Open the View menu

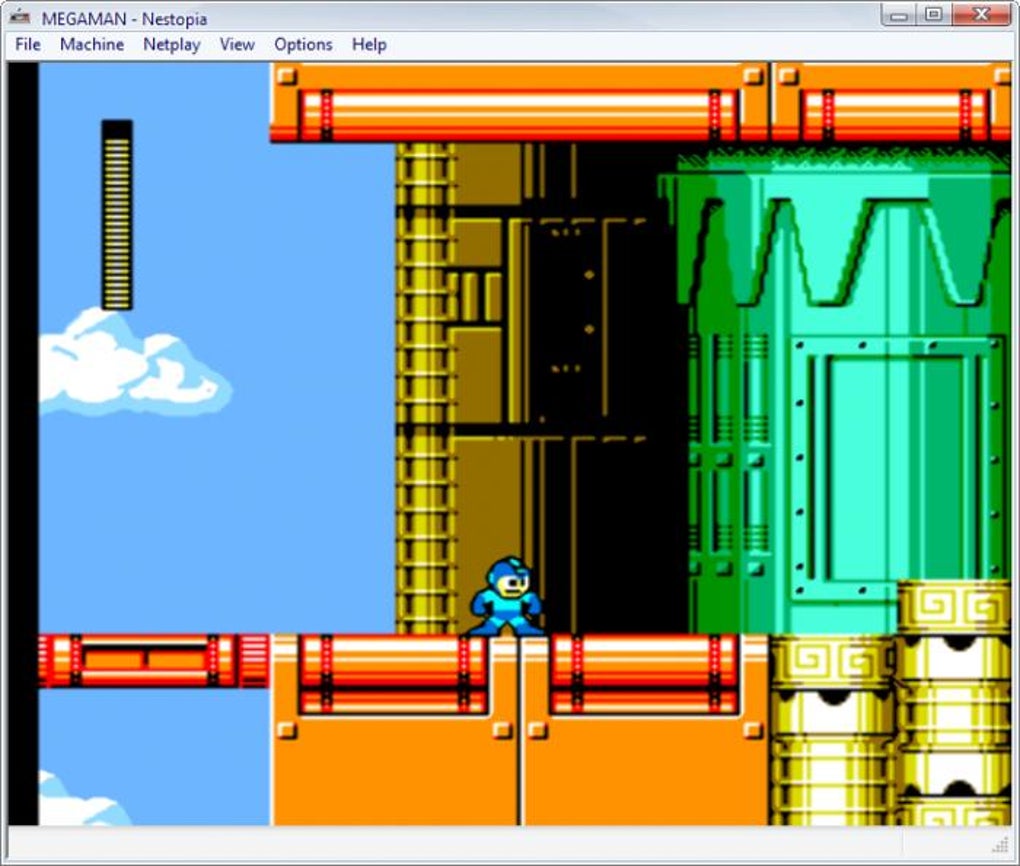pos(237,44)
